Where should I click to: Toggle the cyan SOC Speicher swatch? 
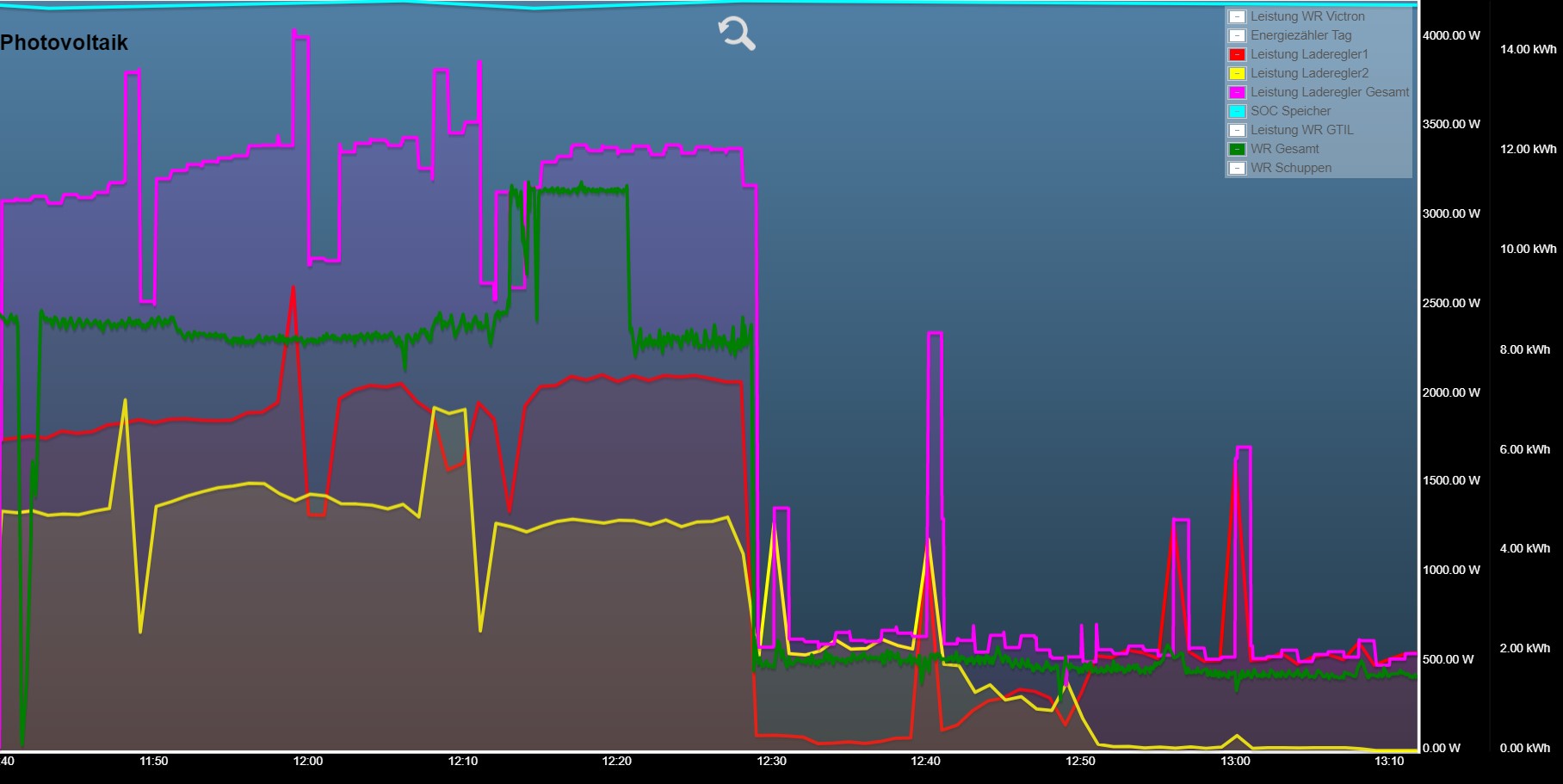pyautogui.click(x=1237, y=111)
